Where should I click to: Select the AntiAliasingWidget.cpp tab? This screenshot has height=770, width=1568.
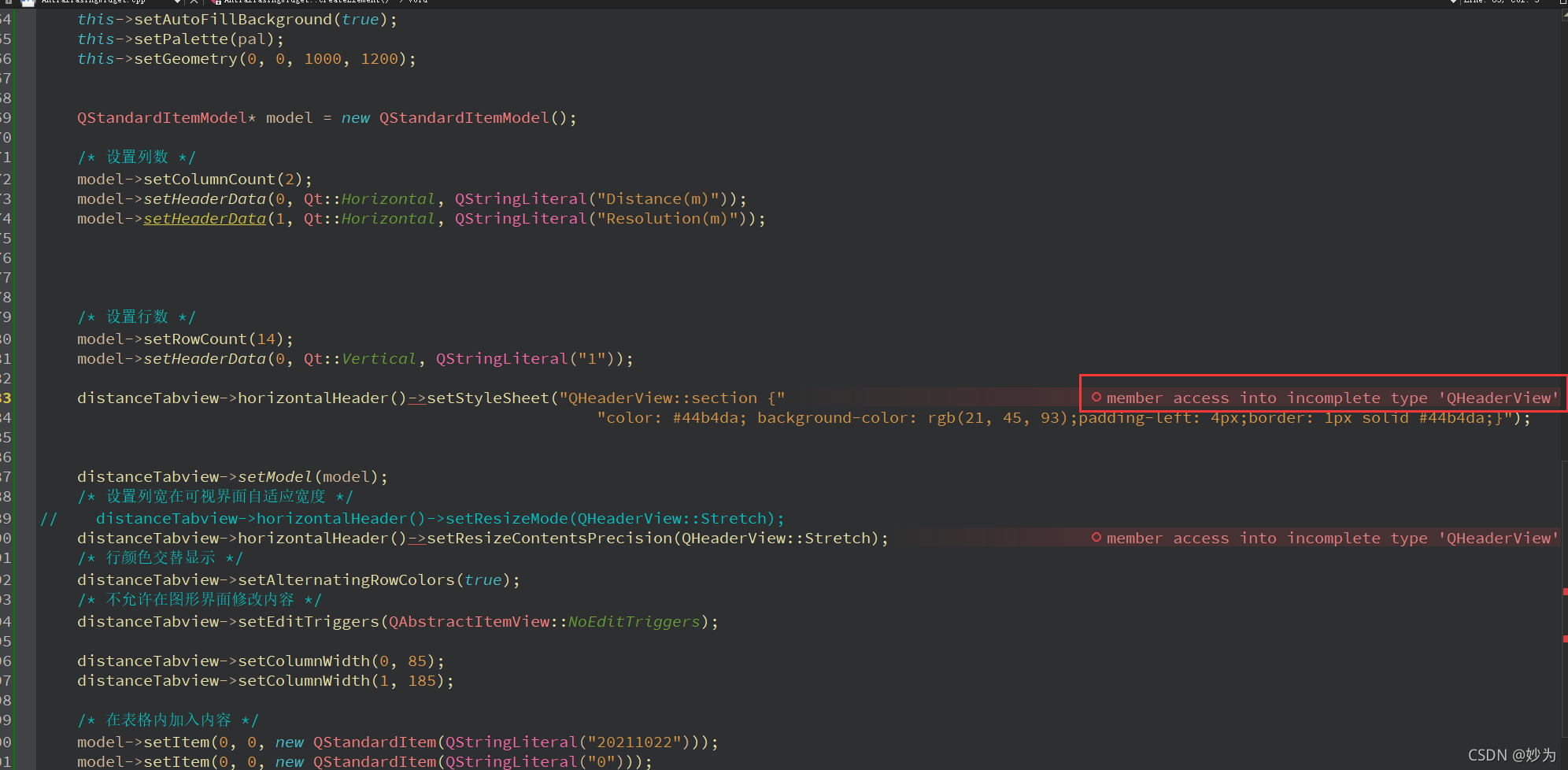pyautogui.click(x=94, y=2)
